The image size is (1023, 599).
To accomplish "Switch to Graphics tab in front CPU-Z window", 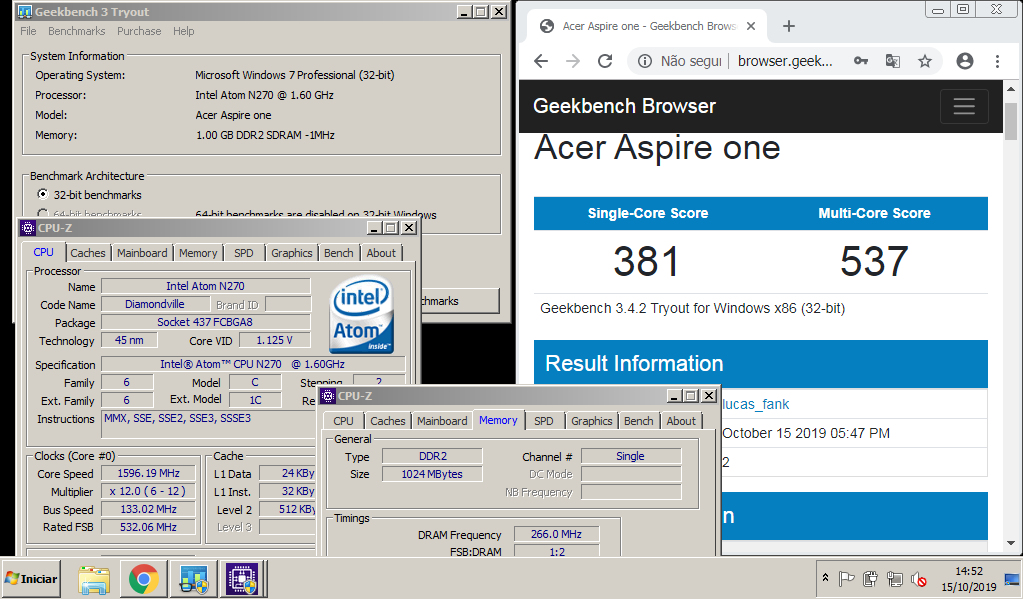I will pos(592,421).
